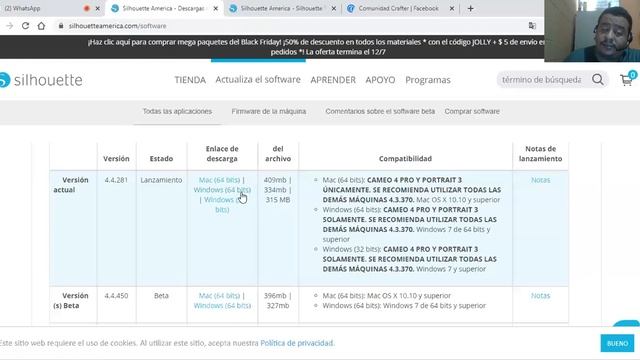Click the Notas de lanzamiento column header
The width and height of the screenshot is (640, 360).
click(540, 153)
